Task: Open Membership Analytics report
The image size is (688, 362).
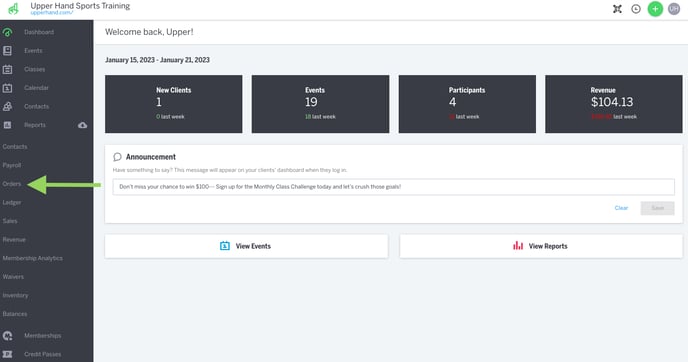Action: pyautogui.click(x=32, y=258)
